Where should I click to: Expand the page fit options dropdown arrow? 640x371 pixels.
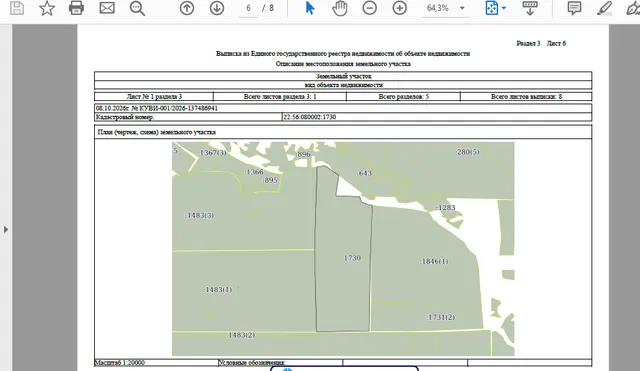coord(504,8)
